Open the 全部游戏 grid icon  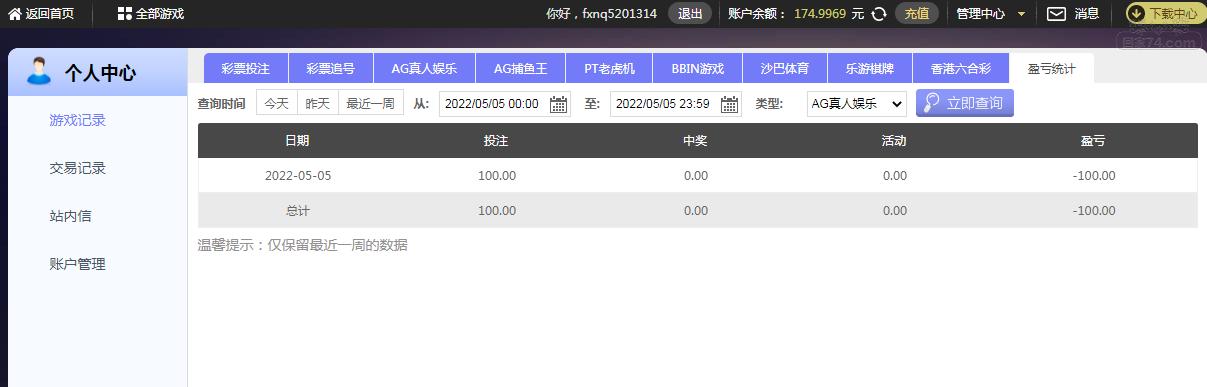(124, 14)
